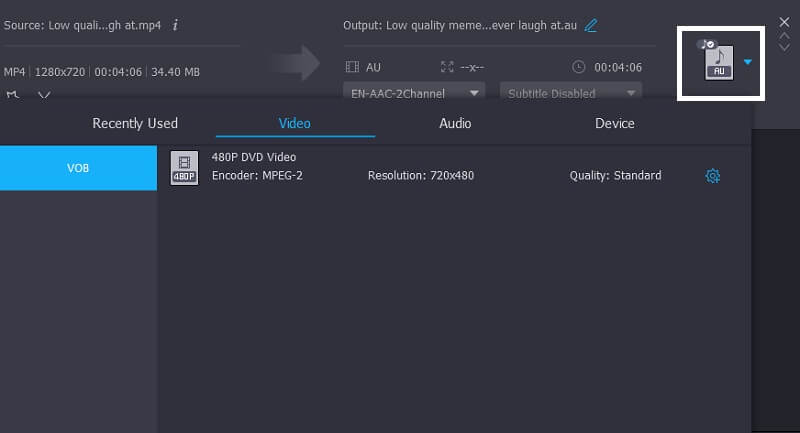Open the Device tab
800x433 pixels.
tap(614, 123)
